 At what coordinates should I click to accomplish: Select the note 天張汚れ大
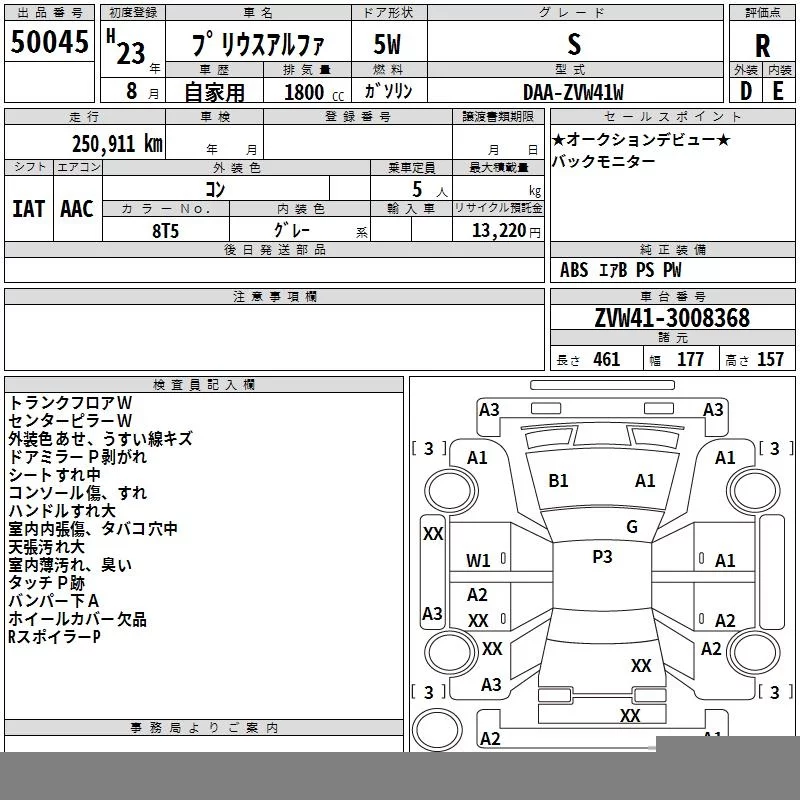point(46,546)
